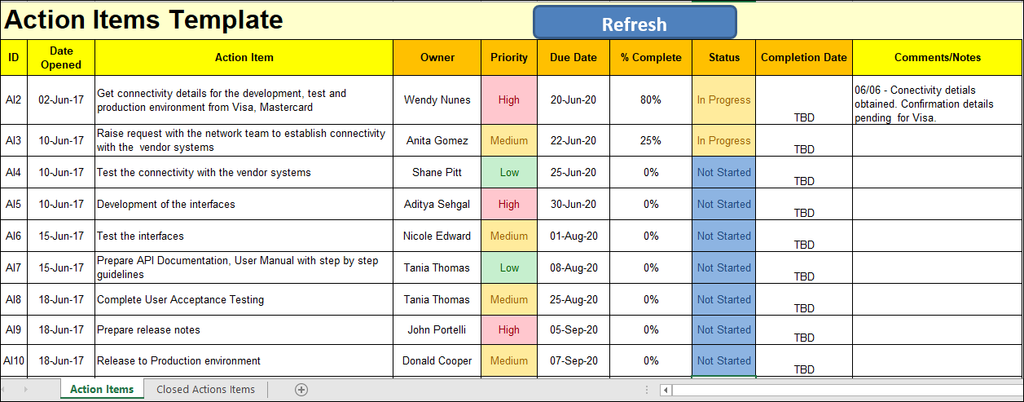Select the Low priority cell for AI4
Screen dimensions: 1024x402
point(509,173)
